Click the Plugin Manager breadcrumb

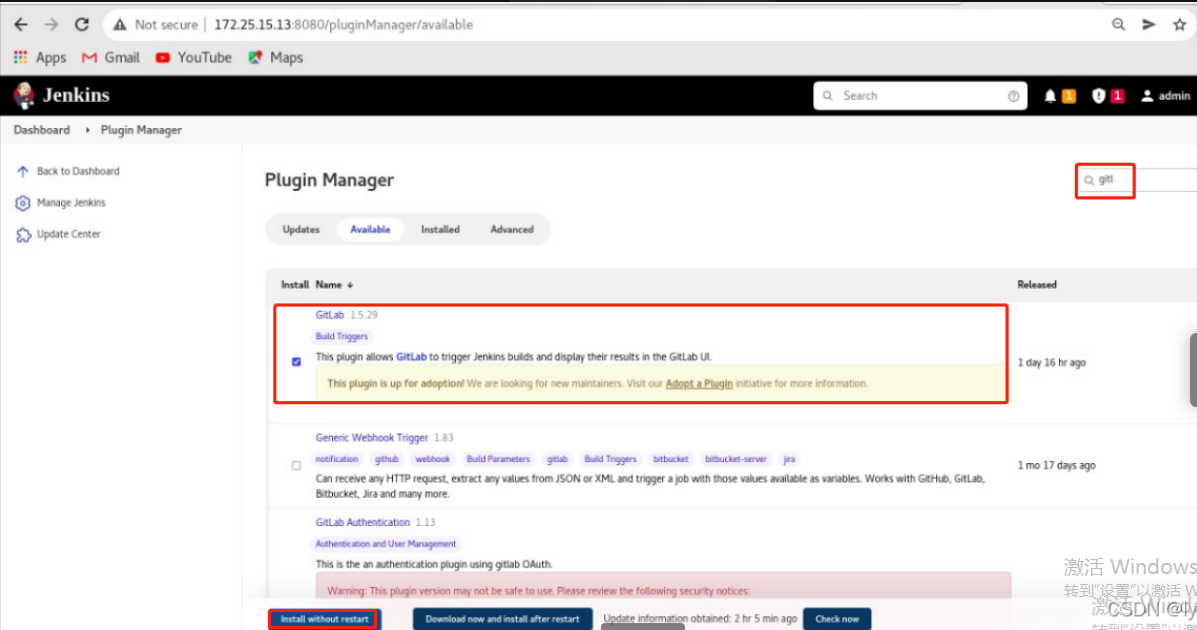pos(141,130)
